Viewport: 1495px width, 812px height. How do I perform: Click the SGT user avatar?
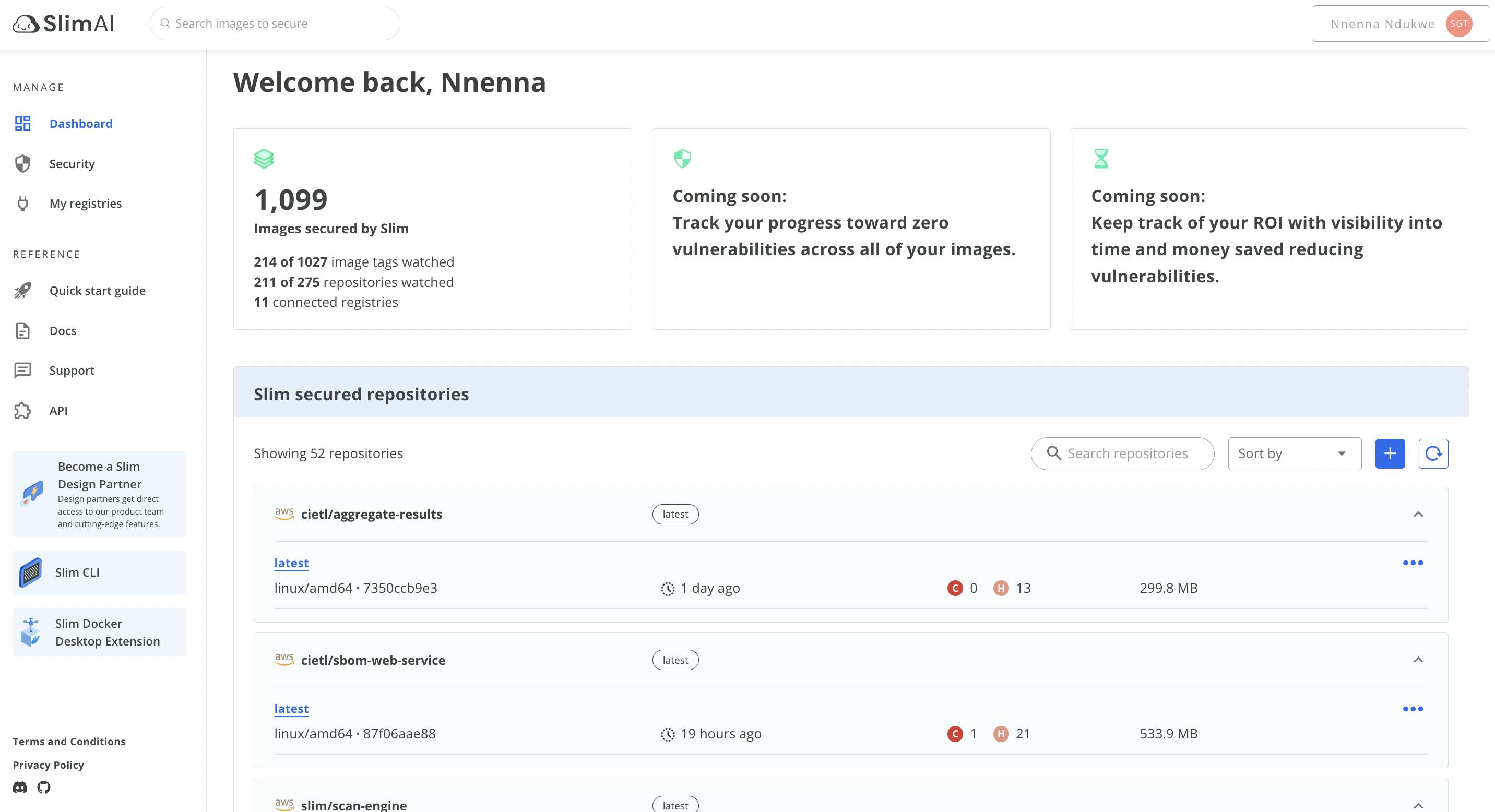click(x=1458, y=24)
